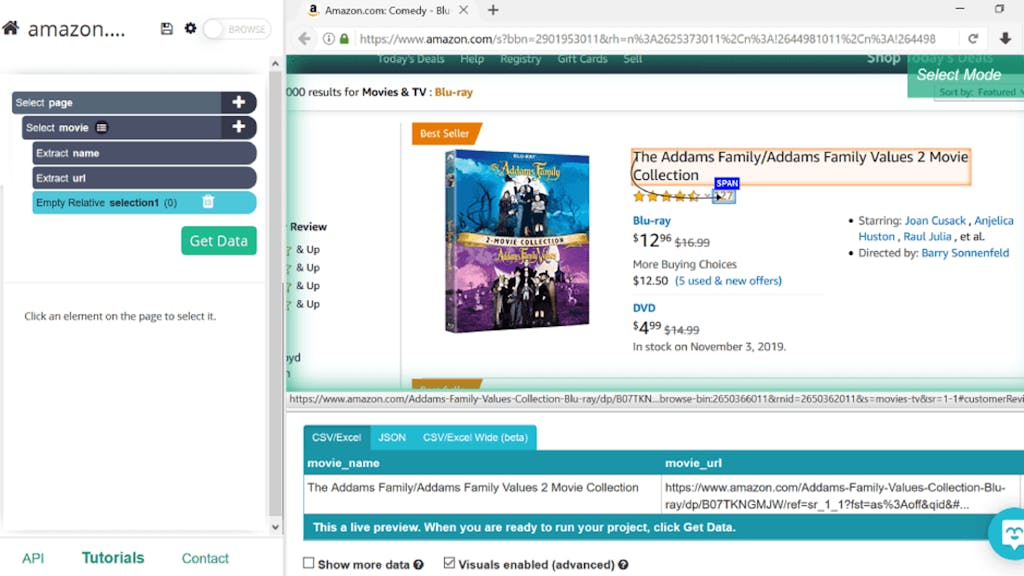Viewport: 1024px width, 576px height.
Task: Click the $12.96 Blu-ray price
Action: click(x=652, y=240)
